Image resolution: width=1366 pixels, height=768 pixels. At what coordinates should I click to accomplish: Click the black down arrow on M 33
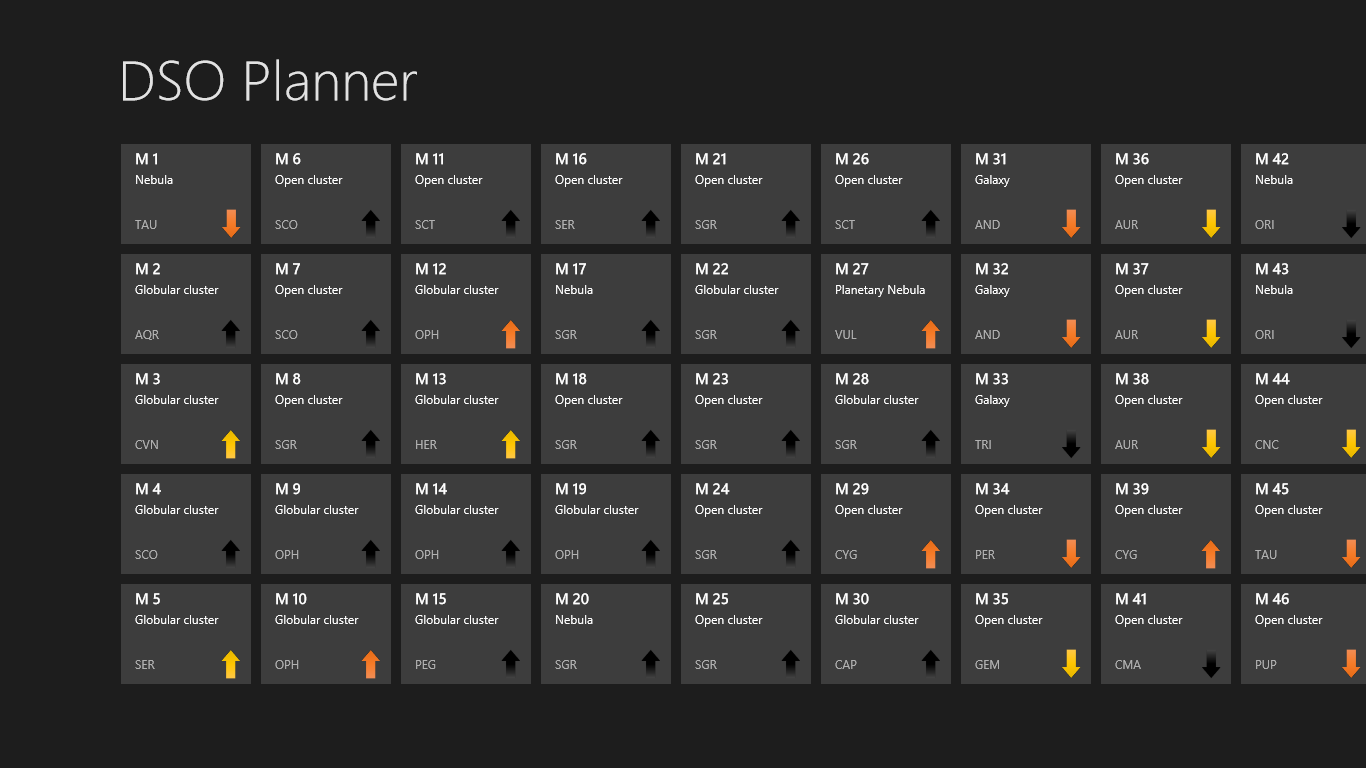click(x=1071, y=443)
